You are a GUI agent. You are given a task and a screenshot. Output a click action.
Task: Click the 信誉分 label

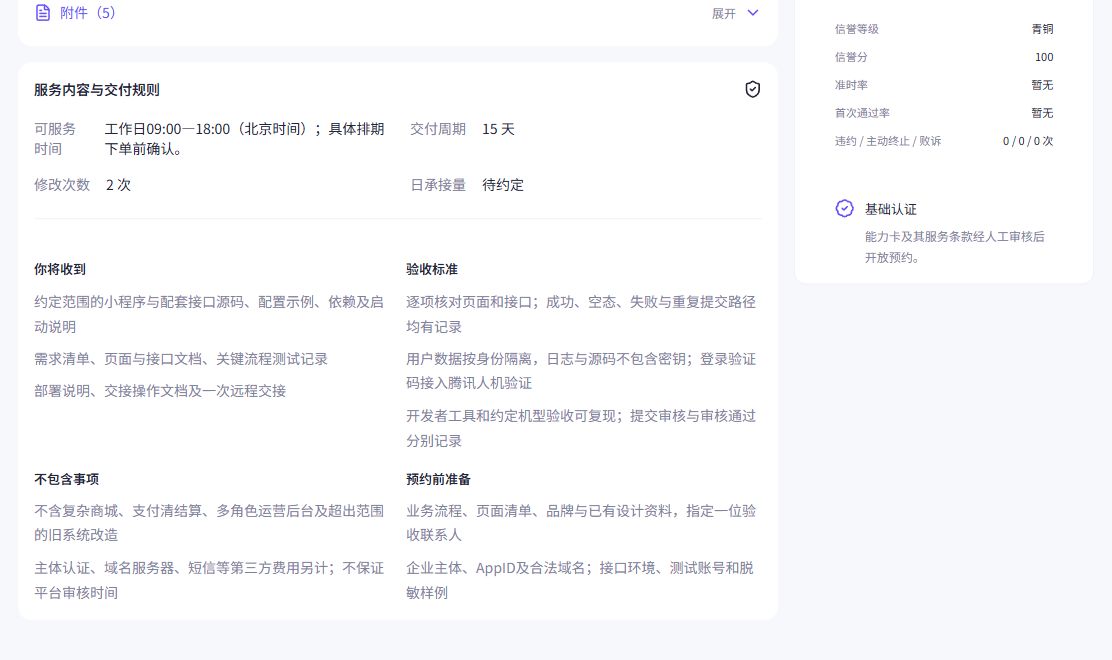(x=851, y=57)
